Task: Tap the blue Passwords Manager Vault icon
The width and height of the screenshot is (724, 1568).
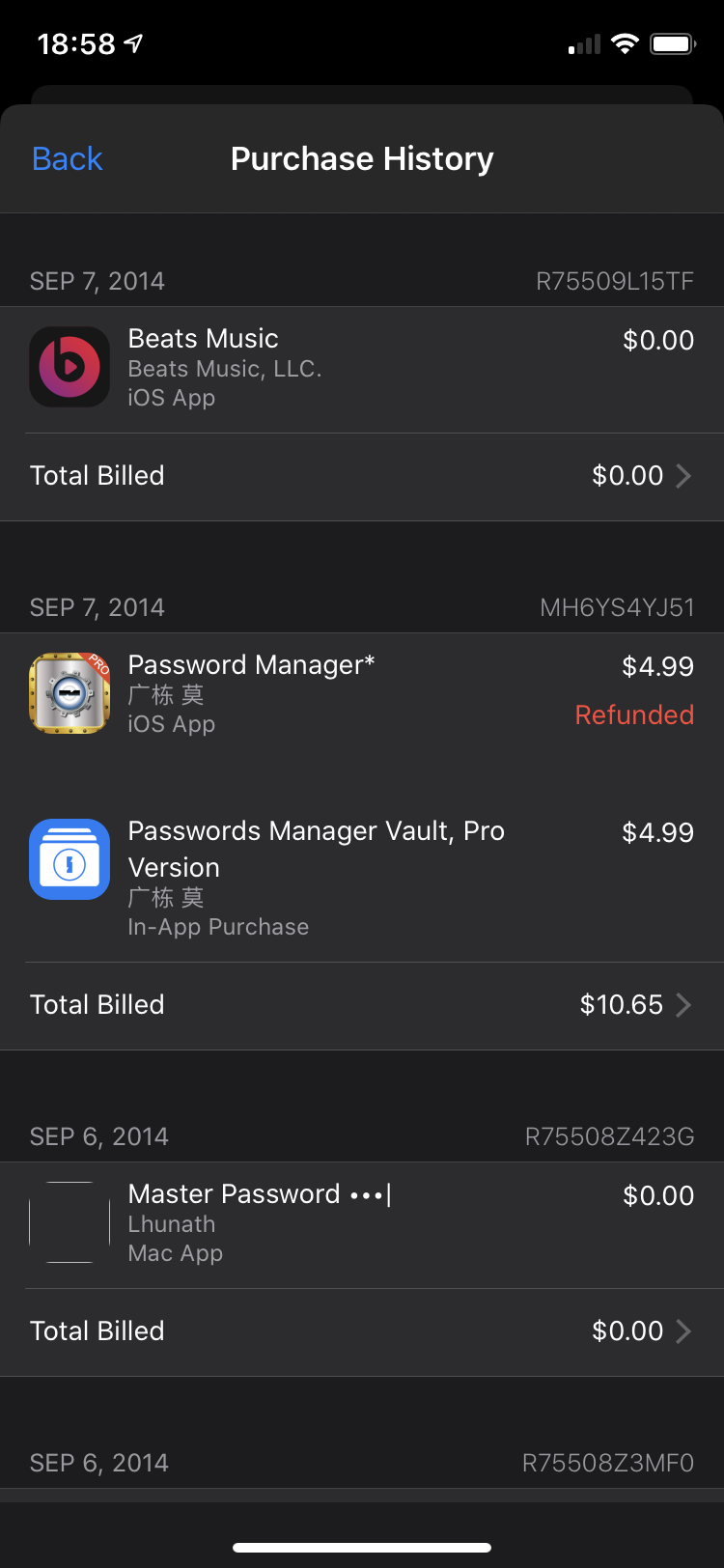Action: tap(70, 859)
